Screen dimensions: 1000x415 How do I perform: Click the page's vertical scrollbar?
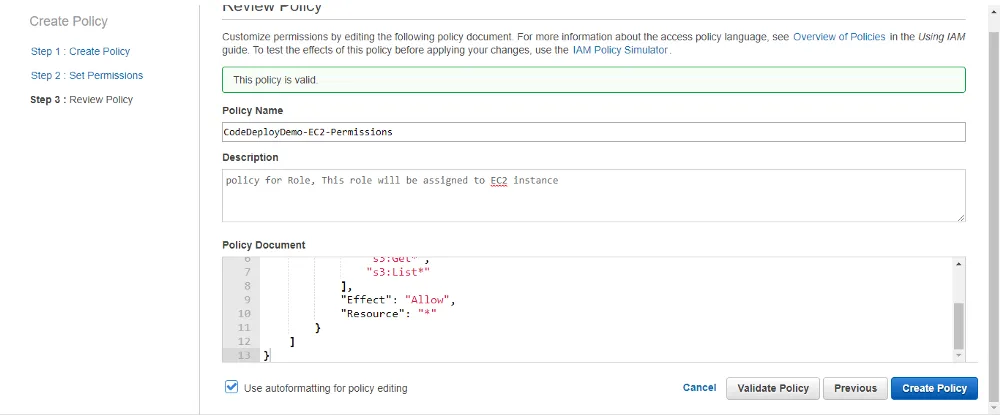point(992,200)
